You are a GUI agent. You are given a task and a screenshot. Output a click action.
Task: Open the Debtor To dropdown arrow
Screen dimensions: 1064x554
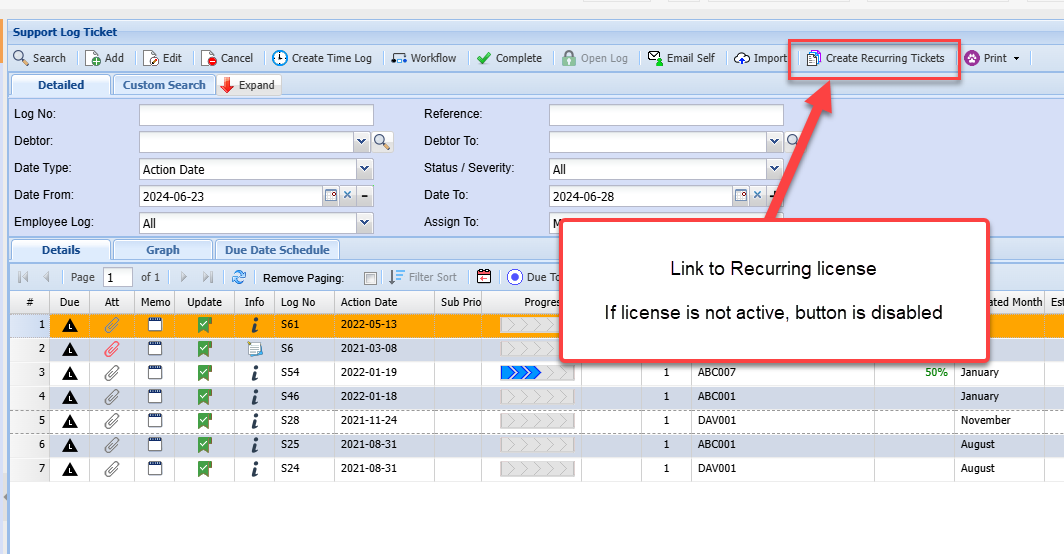point(774,141)
